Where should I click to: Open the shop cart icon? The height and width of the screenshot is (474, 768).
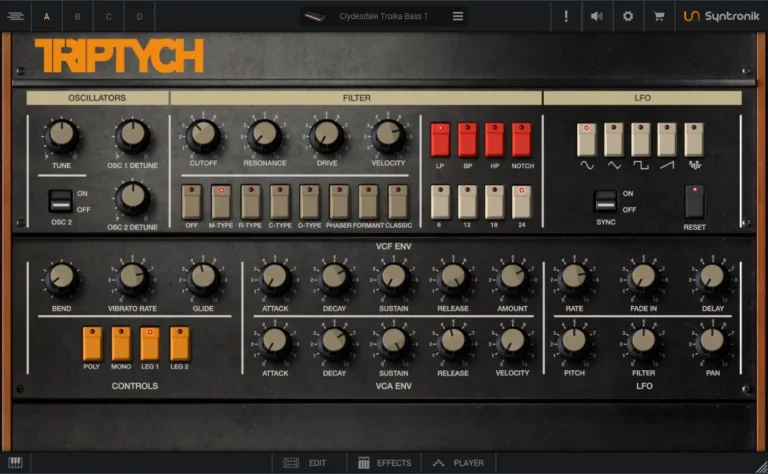658,16
